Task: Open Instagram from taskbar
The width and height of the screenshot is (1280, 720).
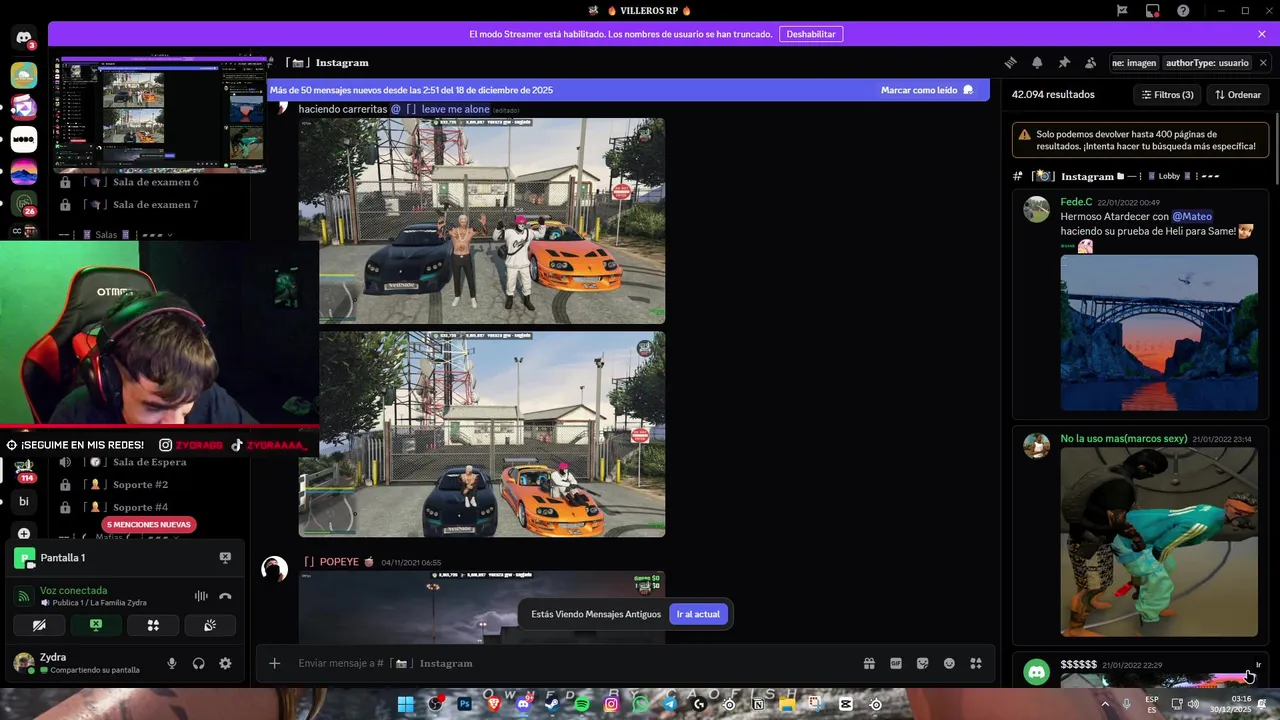Action: (611, 704)
